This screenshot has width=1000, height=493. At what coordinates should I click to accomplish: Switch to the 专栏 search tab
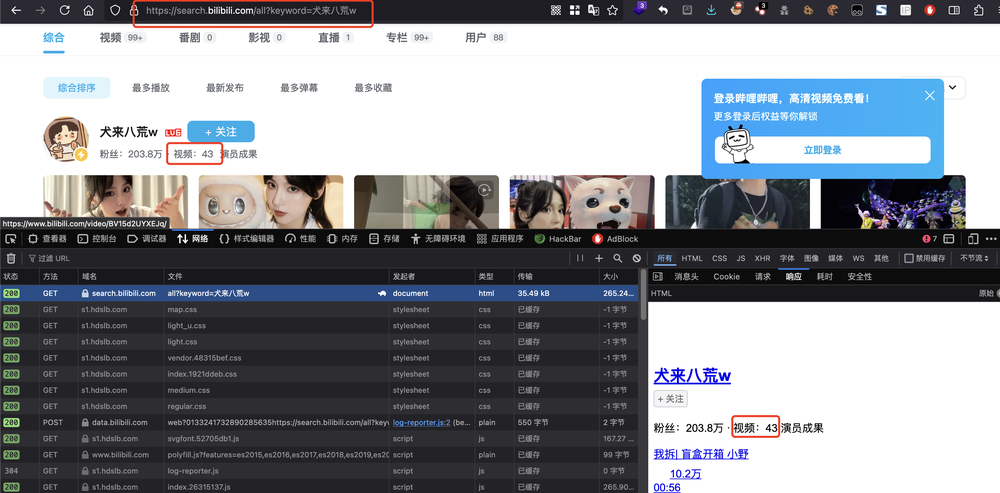pyautogui.click(x=409, y=38)
